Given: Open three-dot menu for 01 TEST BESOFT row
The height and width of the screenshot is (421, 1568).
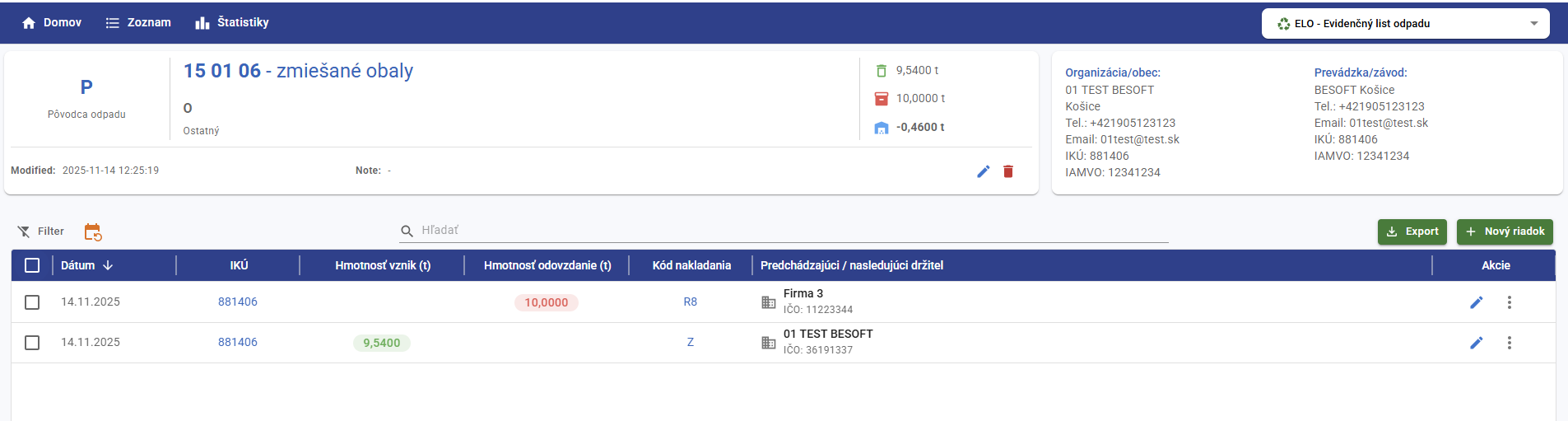Looking at the screenshot, I should click(1509, 343).
